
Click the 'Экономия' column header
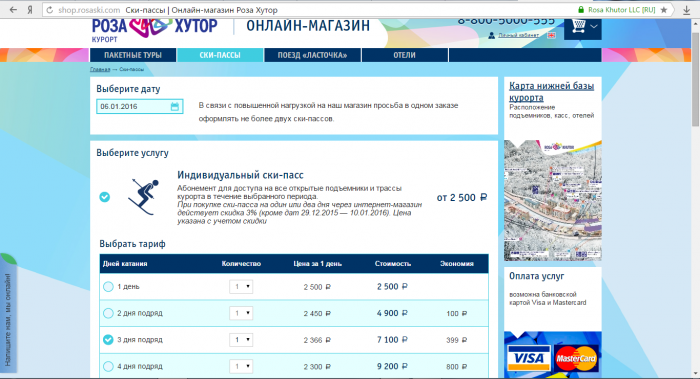tap(457, 264)
